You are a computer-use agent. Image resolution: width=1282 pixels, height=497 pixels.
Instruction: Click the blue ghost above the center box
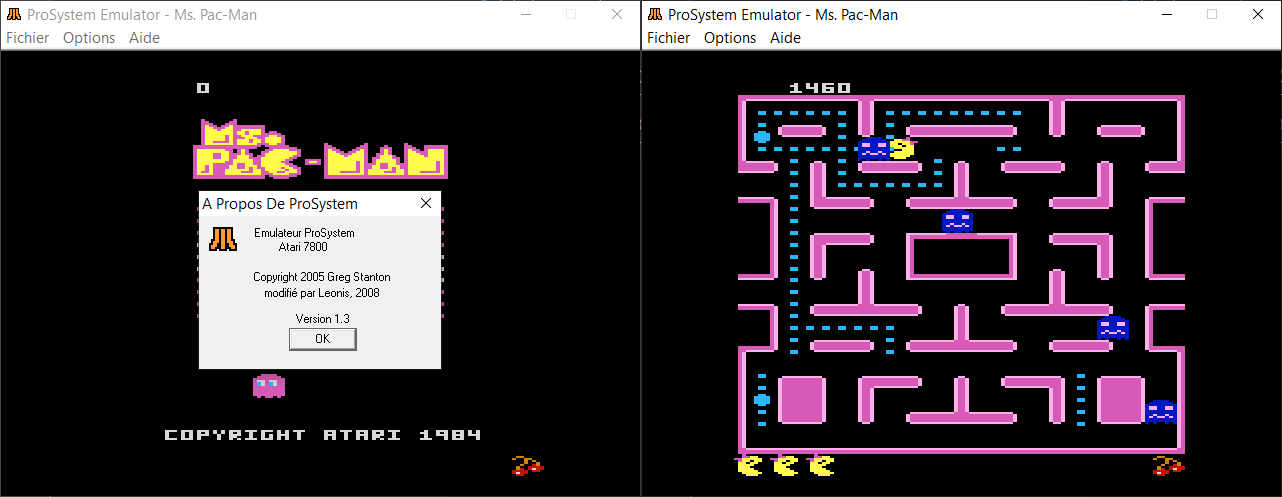[x=957, y=221]
